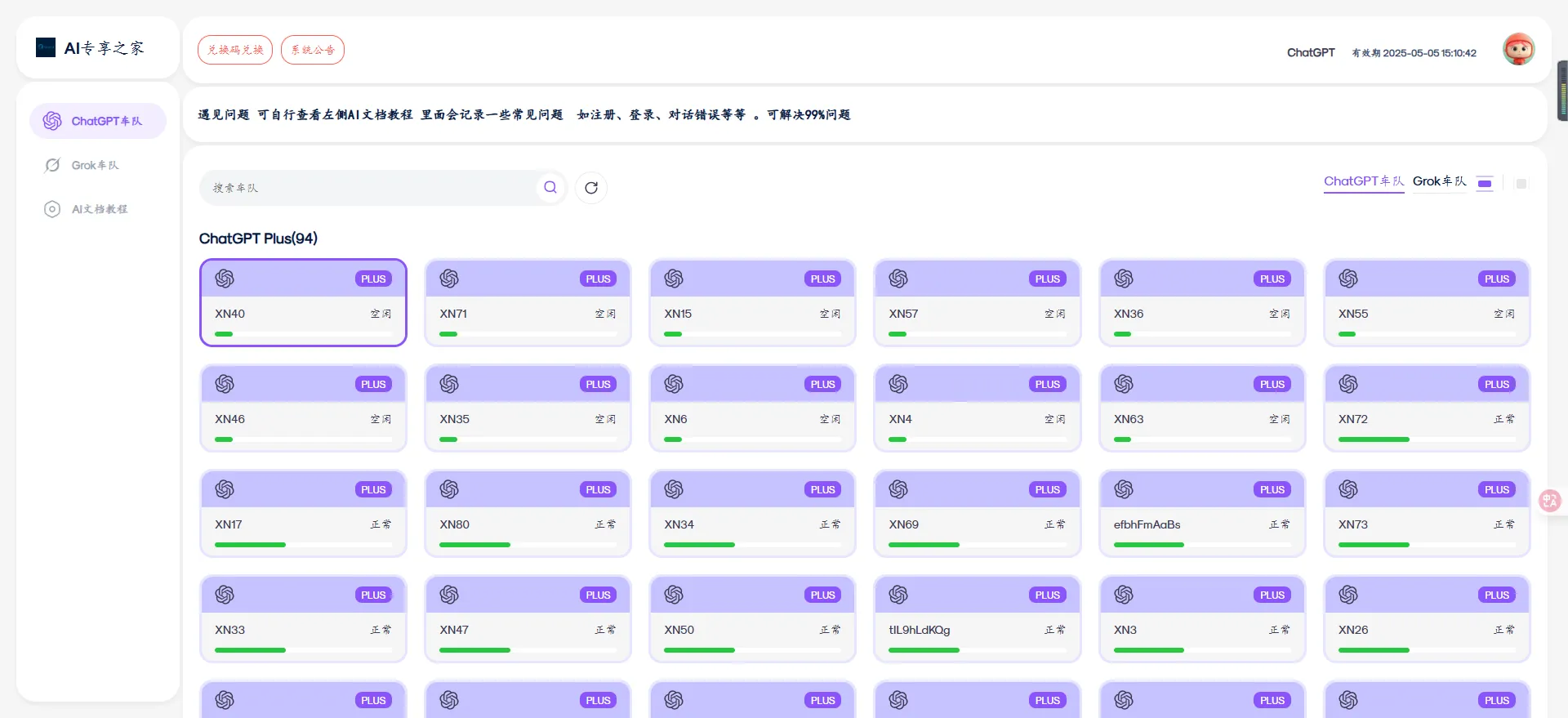Screen dimensions: 1568x718
Task: Click the progress bar on the XN40 card
Action: click(303, 334)
